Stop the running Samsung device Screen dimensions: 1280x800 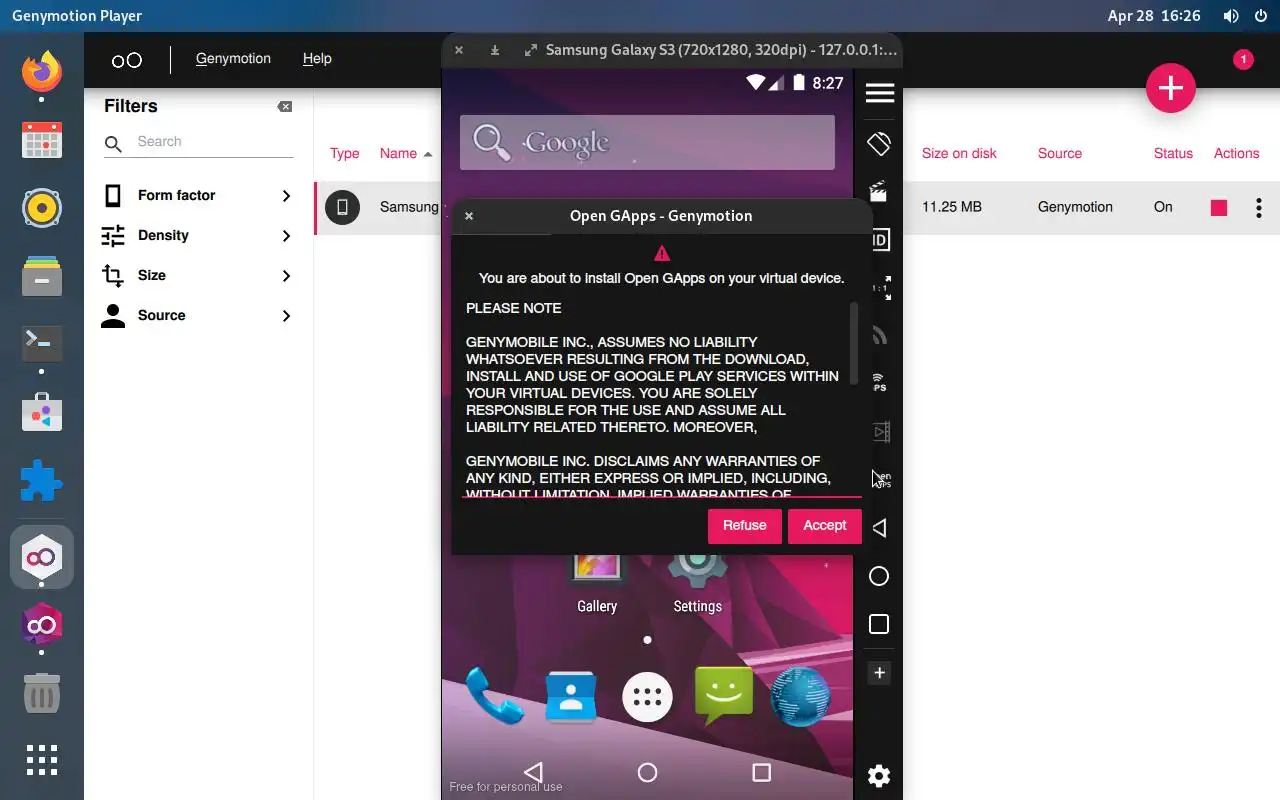tap(1219, 208)
